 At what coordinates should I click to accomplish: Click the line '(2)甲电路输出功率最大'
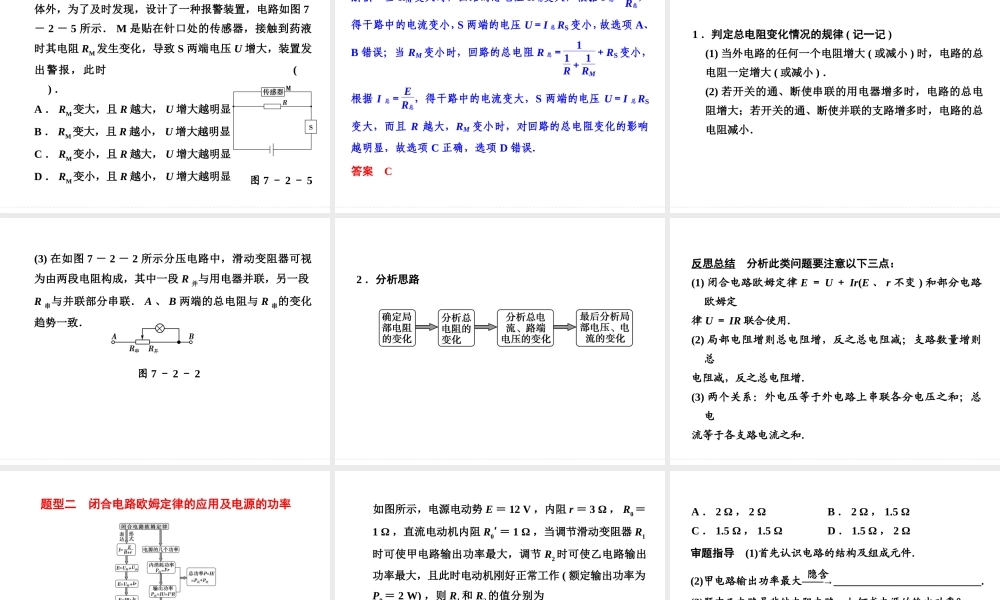pos(837,580)
